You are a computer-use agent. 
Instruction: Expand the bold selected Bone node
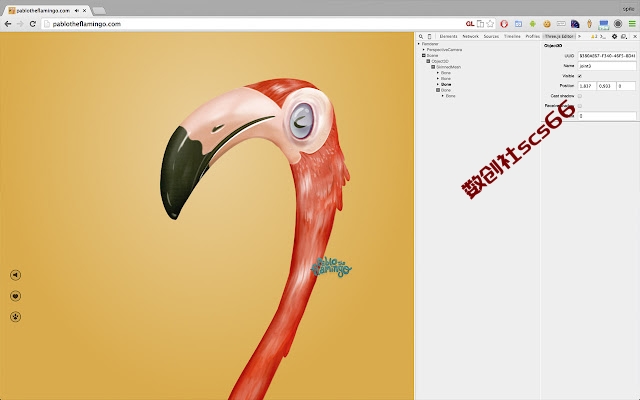438,84
